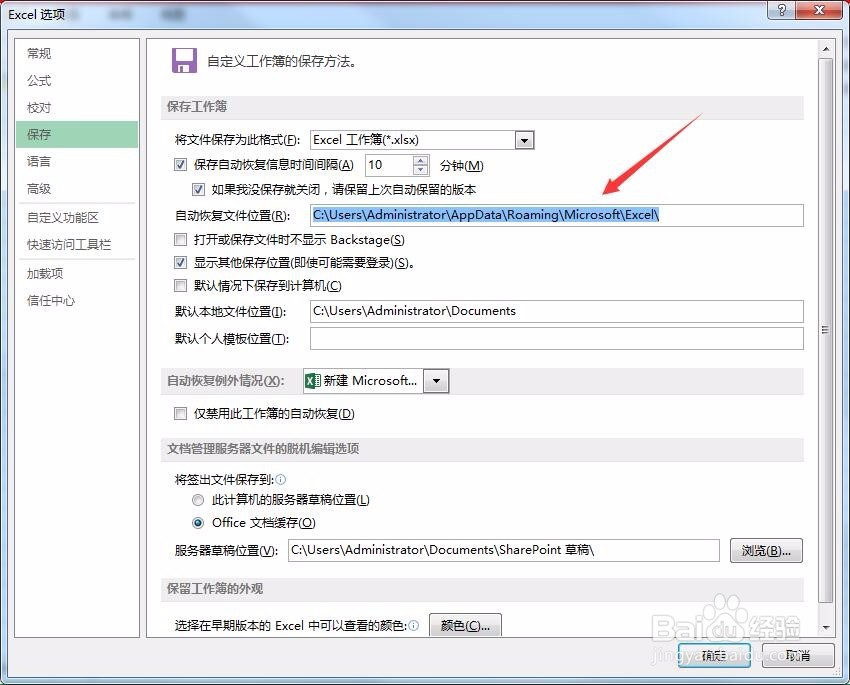Enable 打开或保存文件时不显示 Backstage checkbox
This screenshot has height=685, width=850.
(x=181, y=240)
